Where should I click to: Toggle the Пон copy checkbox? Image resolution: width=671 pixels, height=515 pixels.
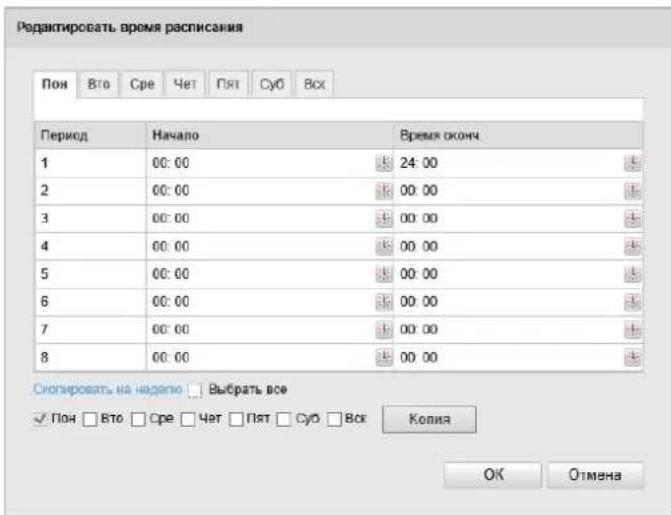tap(40, 419)
